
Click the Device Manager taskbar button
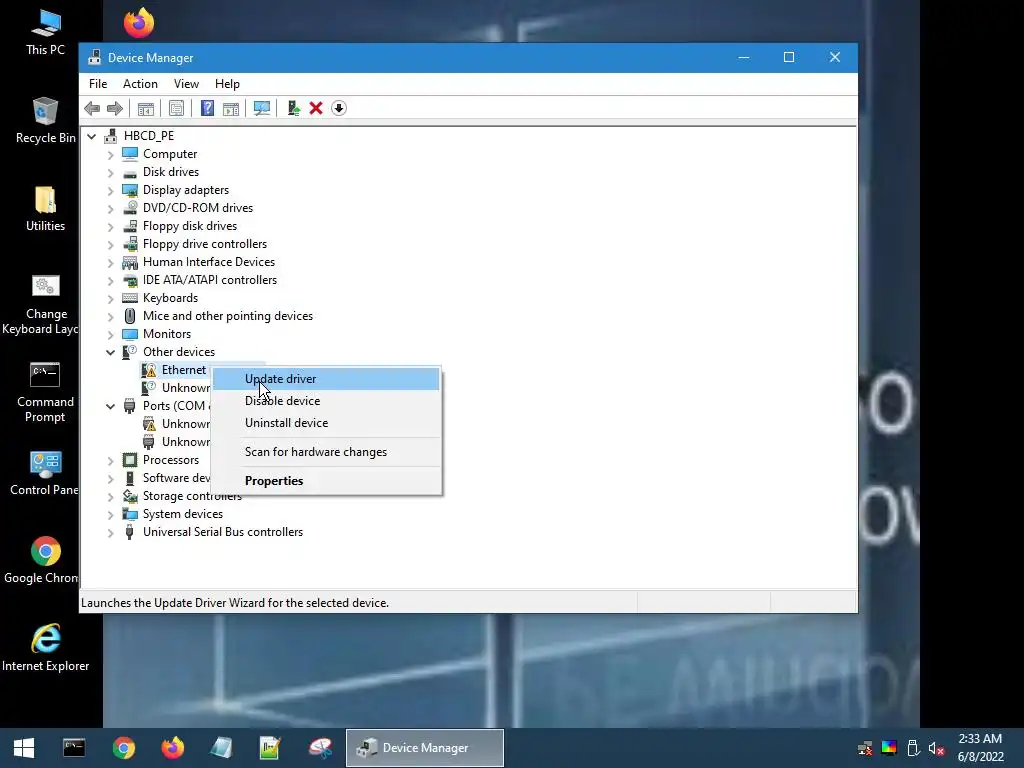point(424,748)
